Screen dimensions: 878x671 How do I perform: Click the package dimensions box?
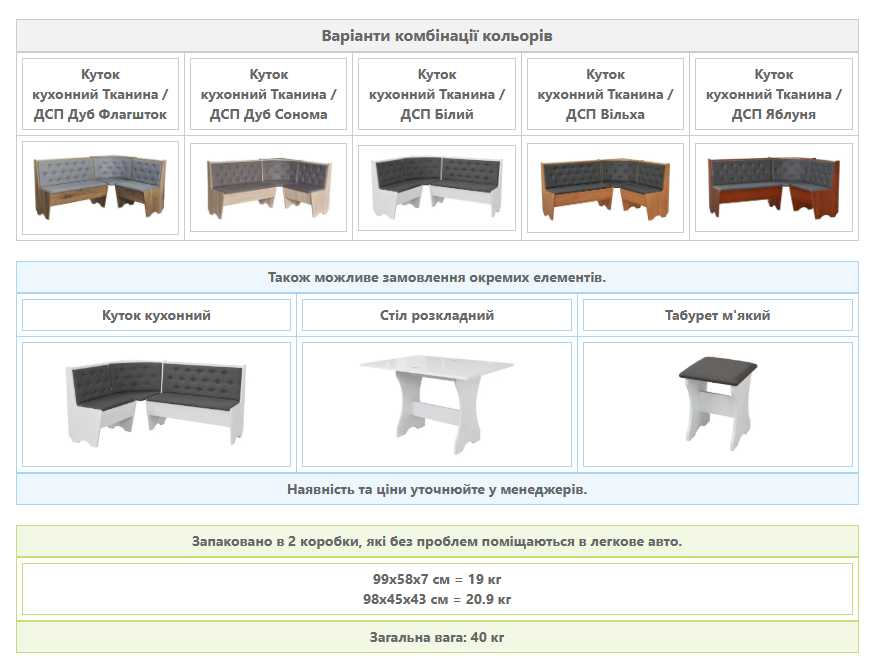click(x=437, y=589)
